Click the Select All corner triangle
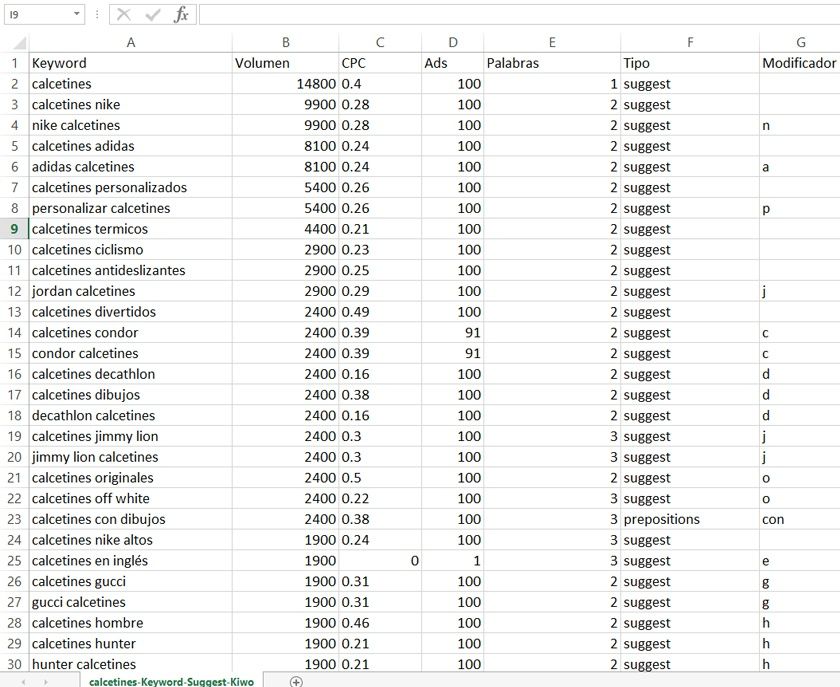The width and height of the screenshot is (840, 687). pyautogui.click(x=19, y=43)
